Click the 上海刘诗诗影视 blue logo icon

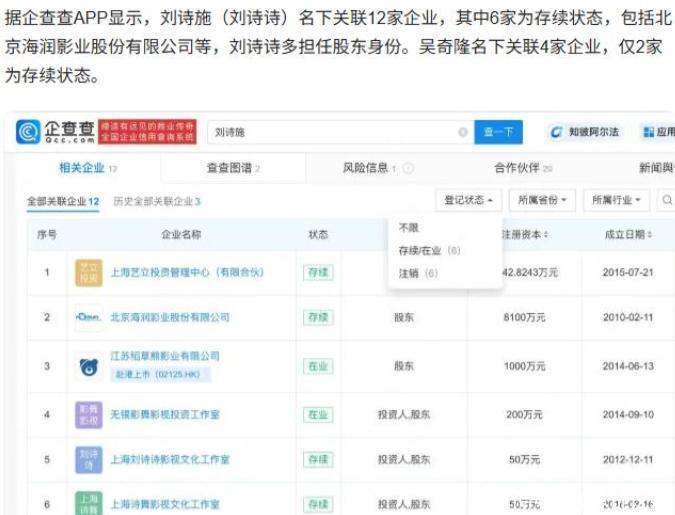tap(89, 459)
